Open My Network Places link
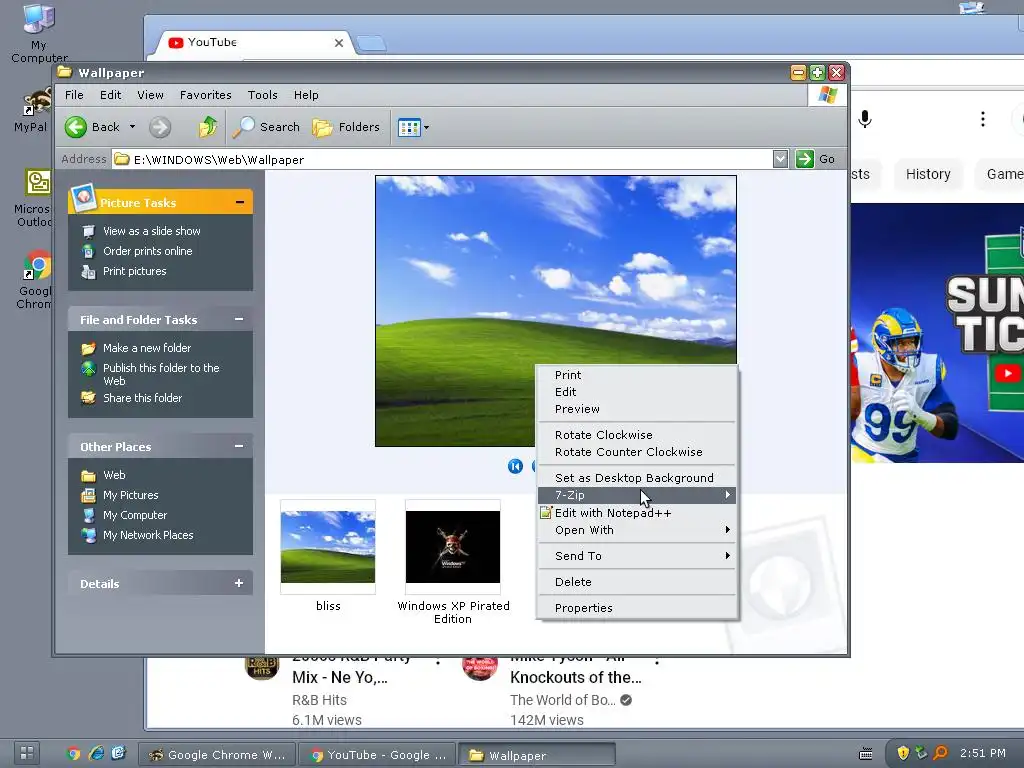 click(148, 535)
